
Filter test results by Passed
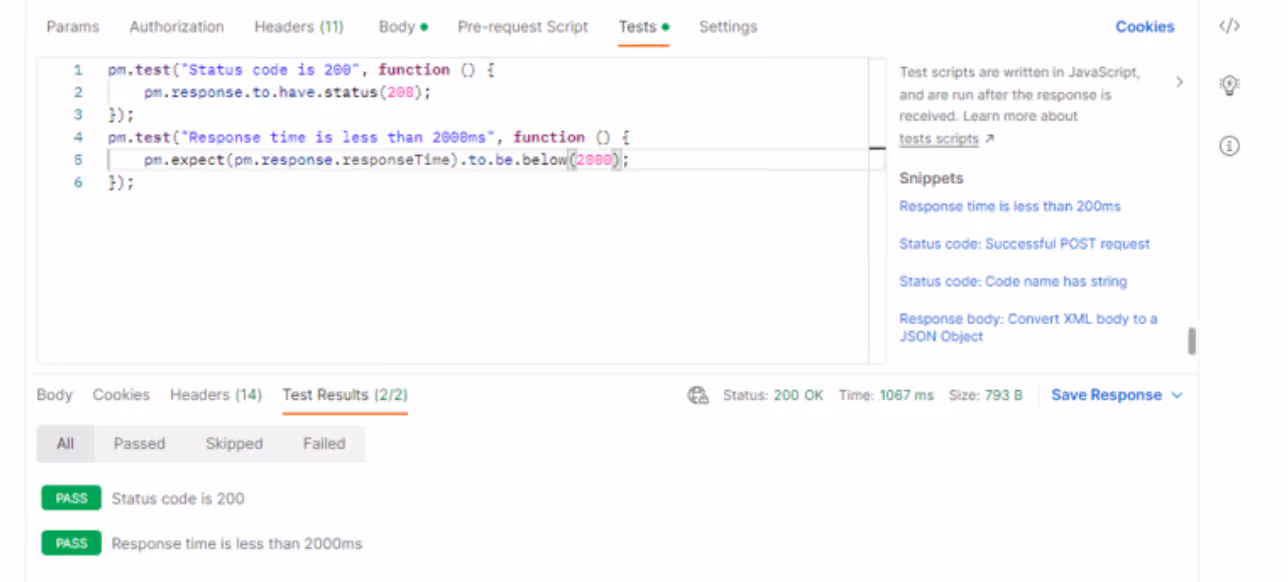[139, 444]
